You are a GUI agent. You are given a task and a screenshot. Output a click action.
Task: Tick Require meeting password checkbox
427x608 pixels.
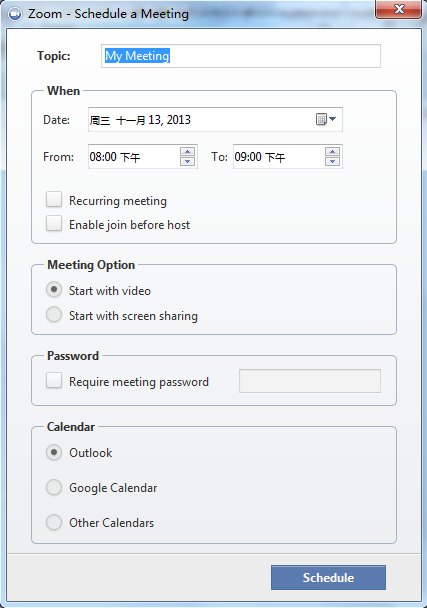pos(54,380)
